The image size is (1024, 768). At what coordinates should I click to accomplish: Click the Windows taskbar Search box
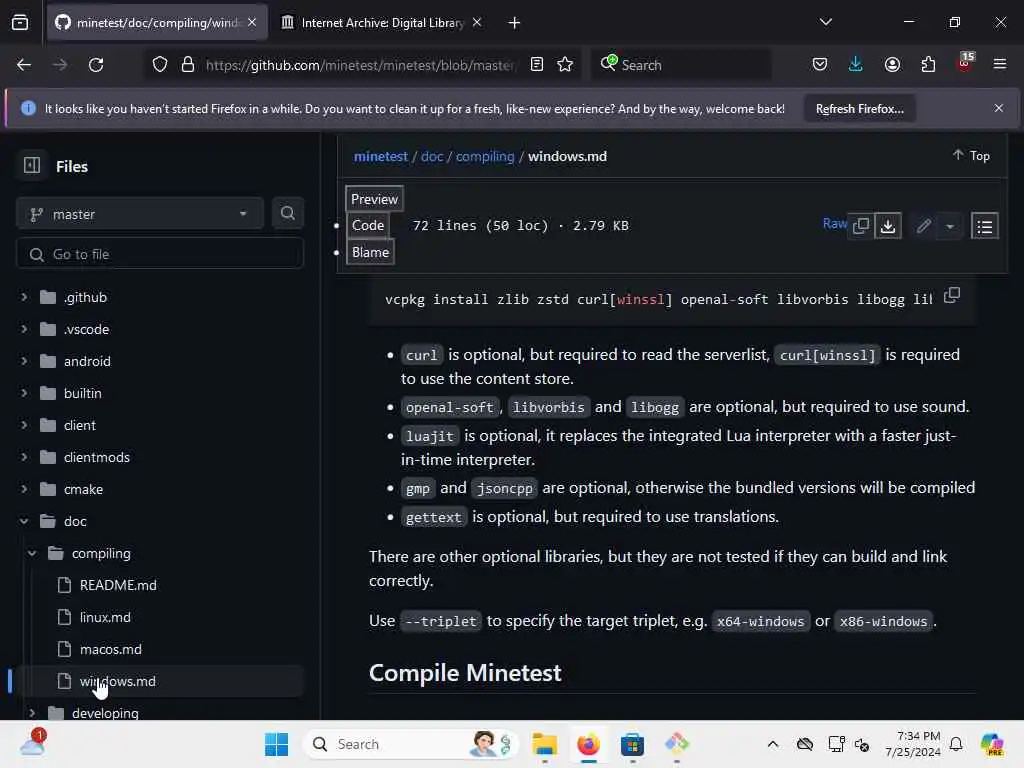[x=411, y=744]
